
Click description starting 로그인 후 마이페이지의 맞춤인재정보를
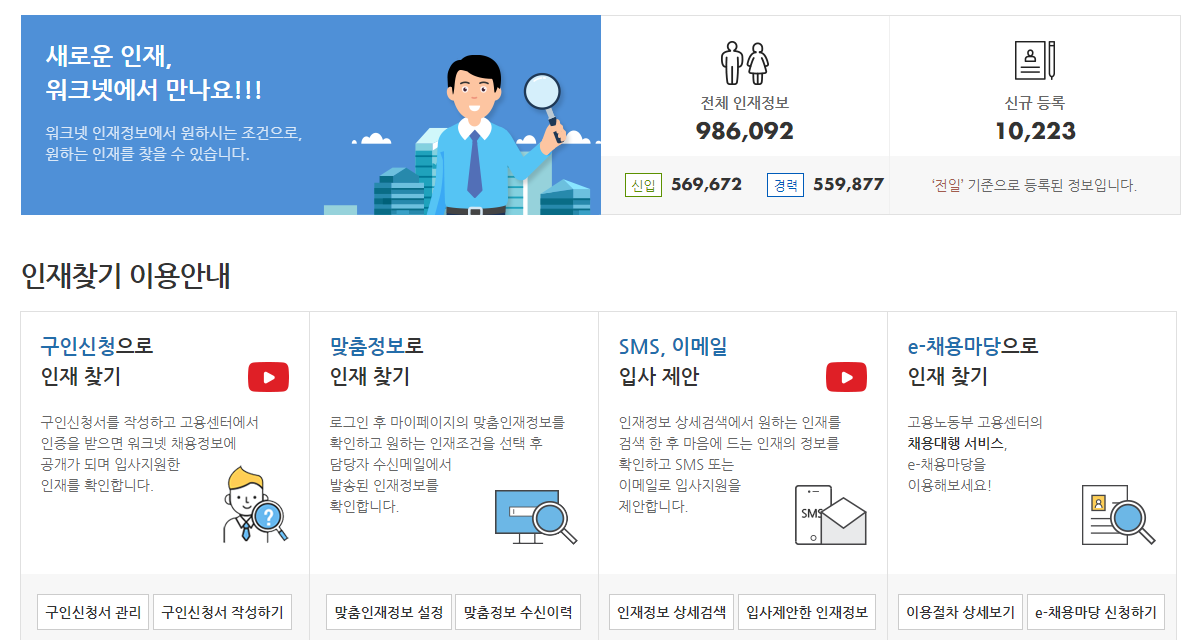[447, 463]
